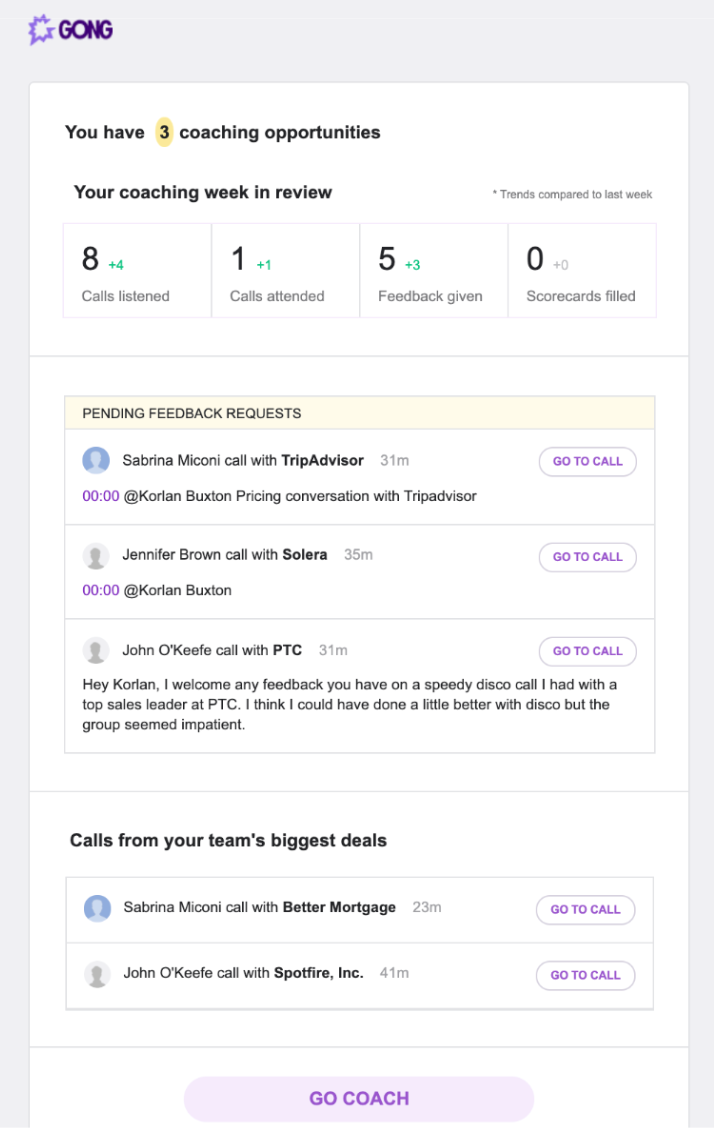Click Sabrina Miconi's avatar in TripAdvisor call
This screenshot has height=1128, width=714.
point(96,460)
